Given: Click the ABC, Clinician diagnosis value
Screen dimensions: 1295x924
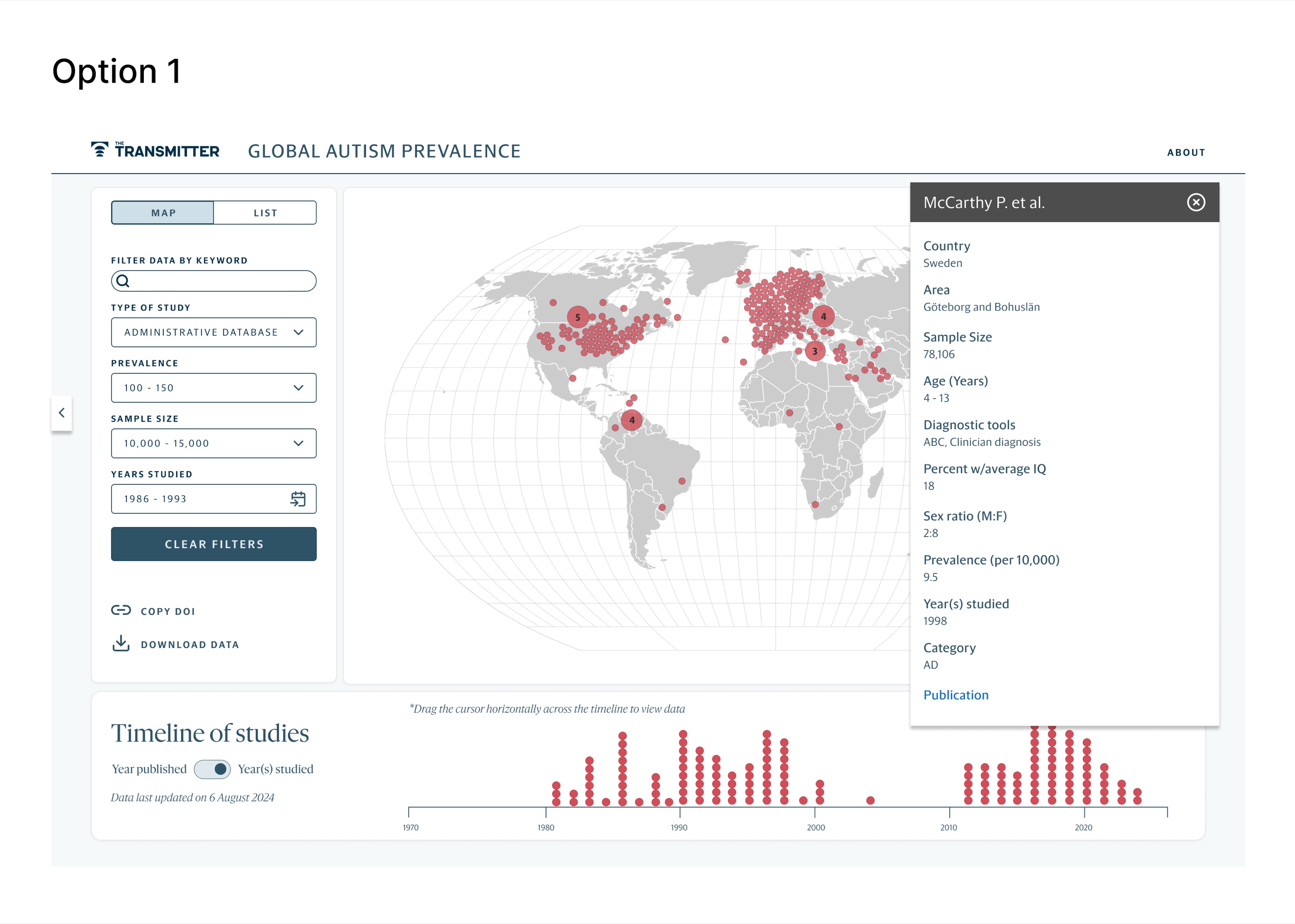Looking at the screenshot, I should click(x=982, y=442).
